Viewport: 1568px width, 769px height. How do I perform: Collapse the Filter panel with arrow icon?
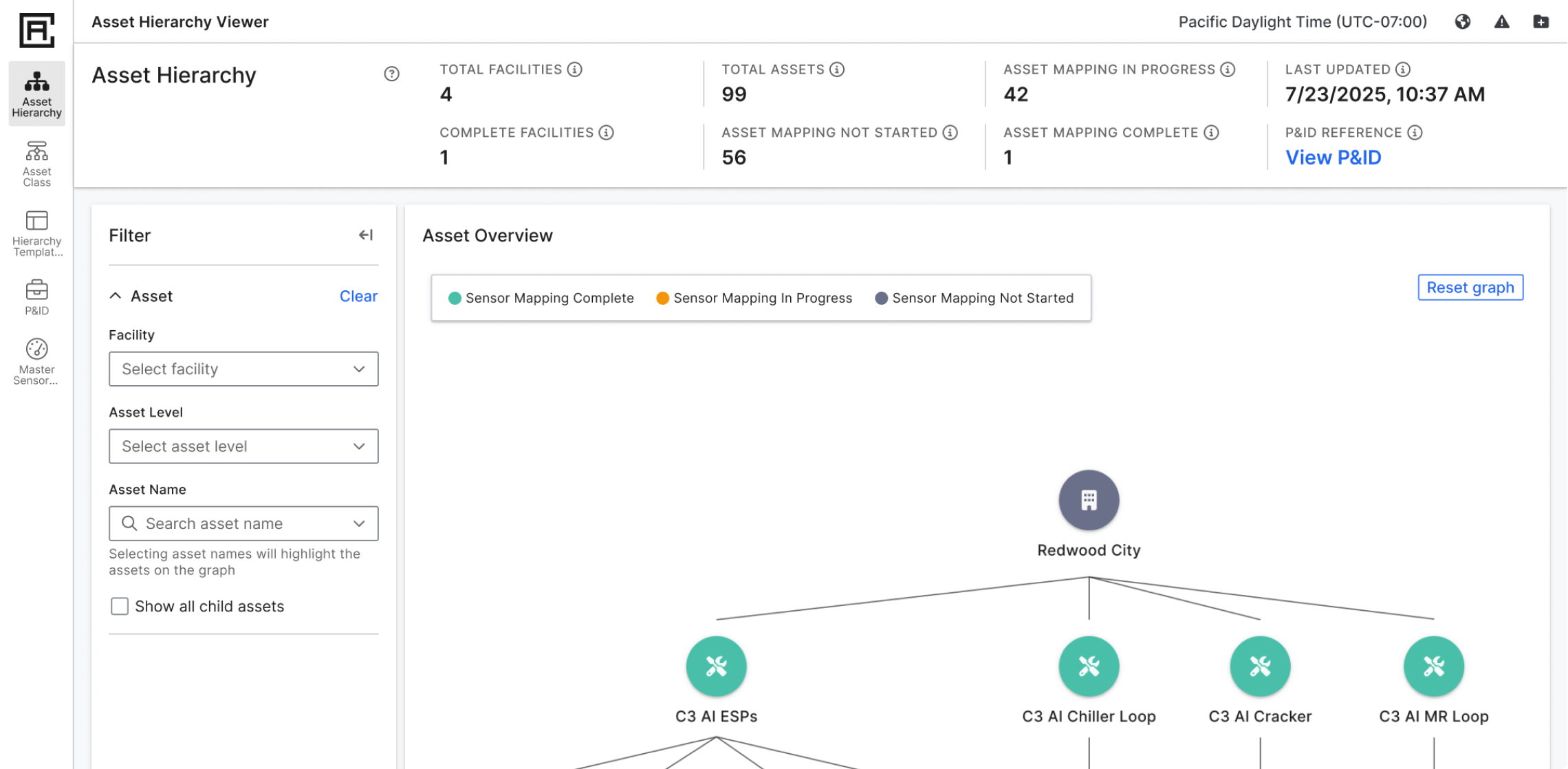point(366,235)
